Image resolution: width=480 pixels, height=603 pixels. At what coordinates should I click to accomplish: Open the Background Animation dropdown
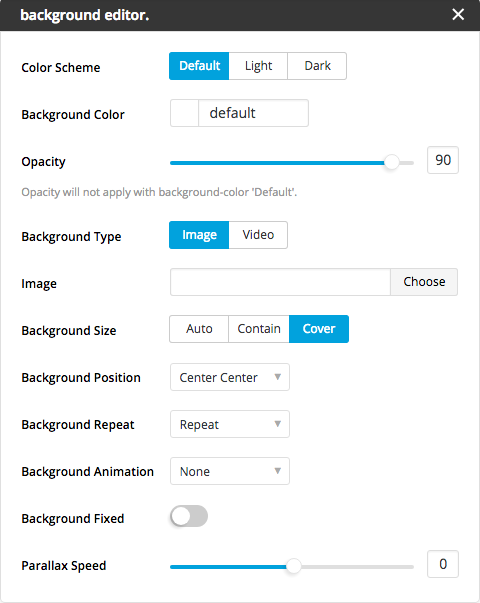230,471
